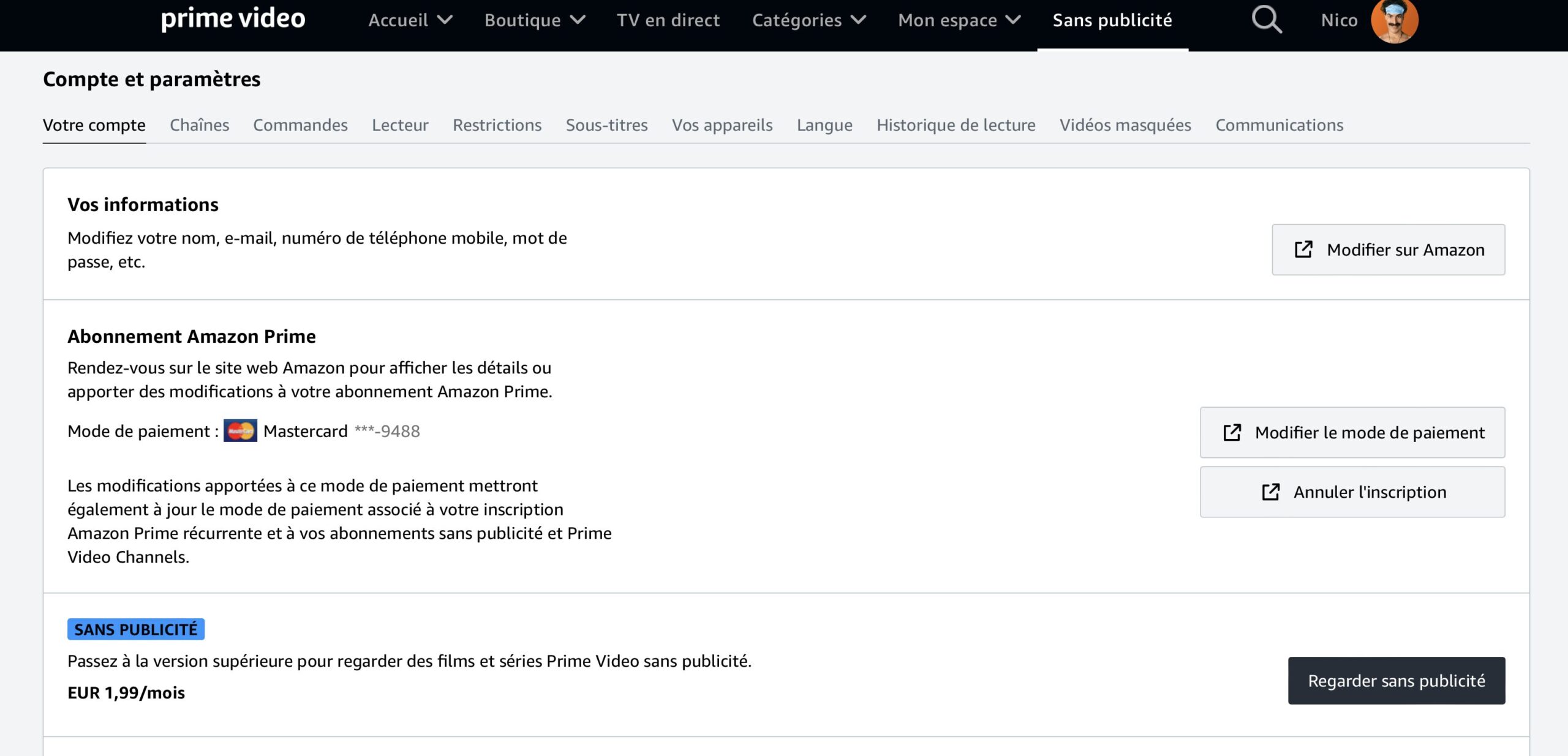Go to the Vos appareils tab
Screen dimensions: 1568x756
[722, 125]
